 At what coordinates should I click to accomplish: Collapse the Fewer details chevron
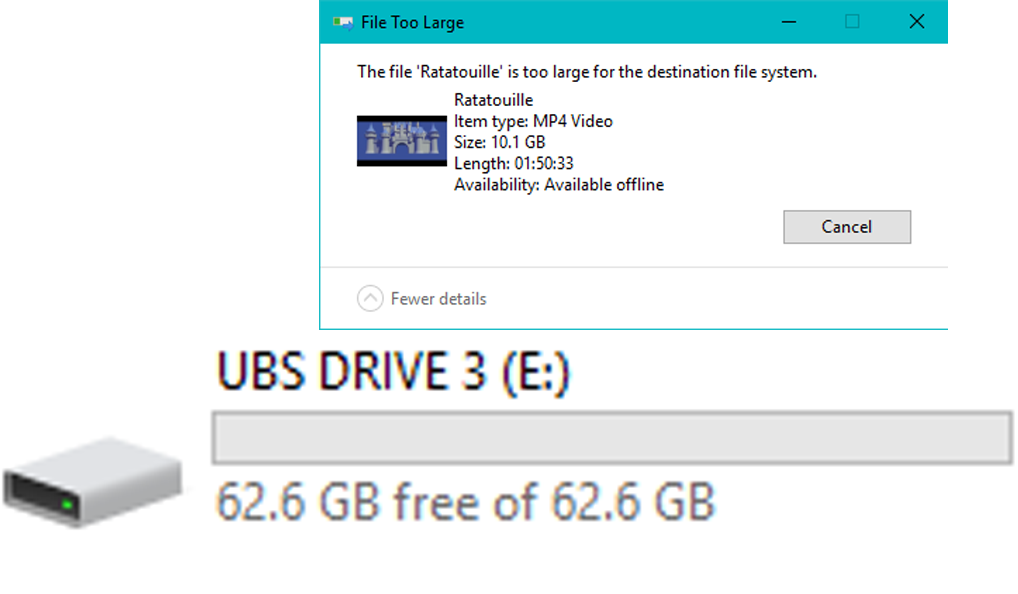click(370, 299)
